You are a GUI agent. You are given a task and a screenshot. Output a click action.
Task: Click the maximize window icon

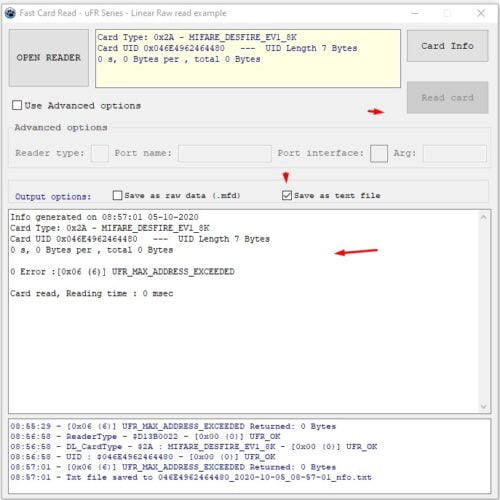click(x=448, y=13)
